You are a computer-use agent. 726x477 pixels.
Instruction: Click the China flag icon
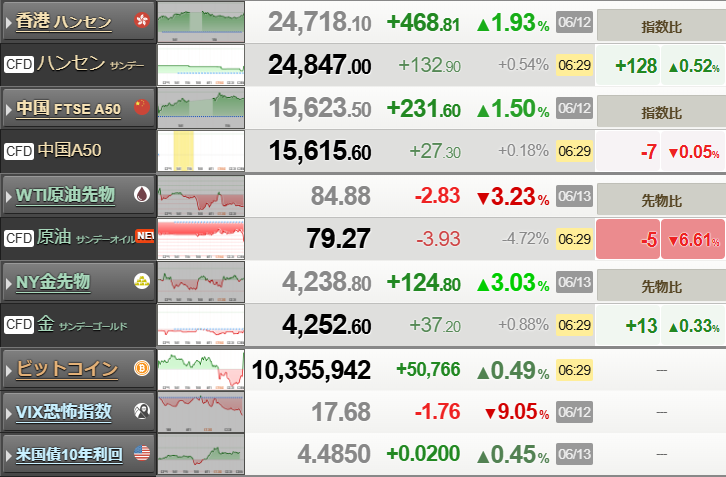(142, 107)
